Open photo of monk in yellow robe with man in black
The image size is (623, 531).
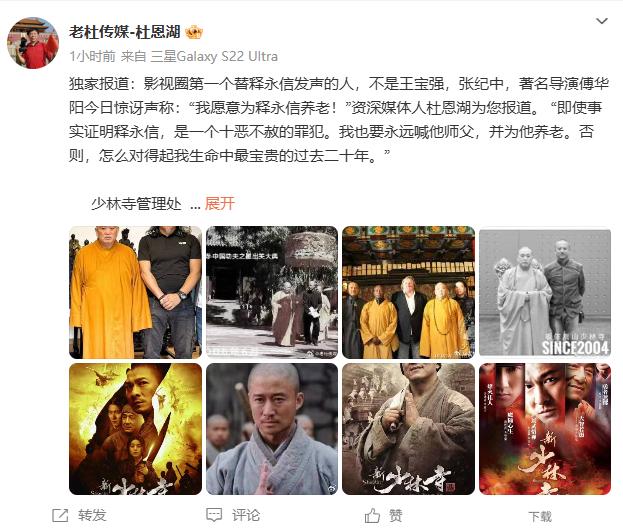tap(135, 292)
